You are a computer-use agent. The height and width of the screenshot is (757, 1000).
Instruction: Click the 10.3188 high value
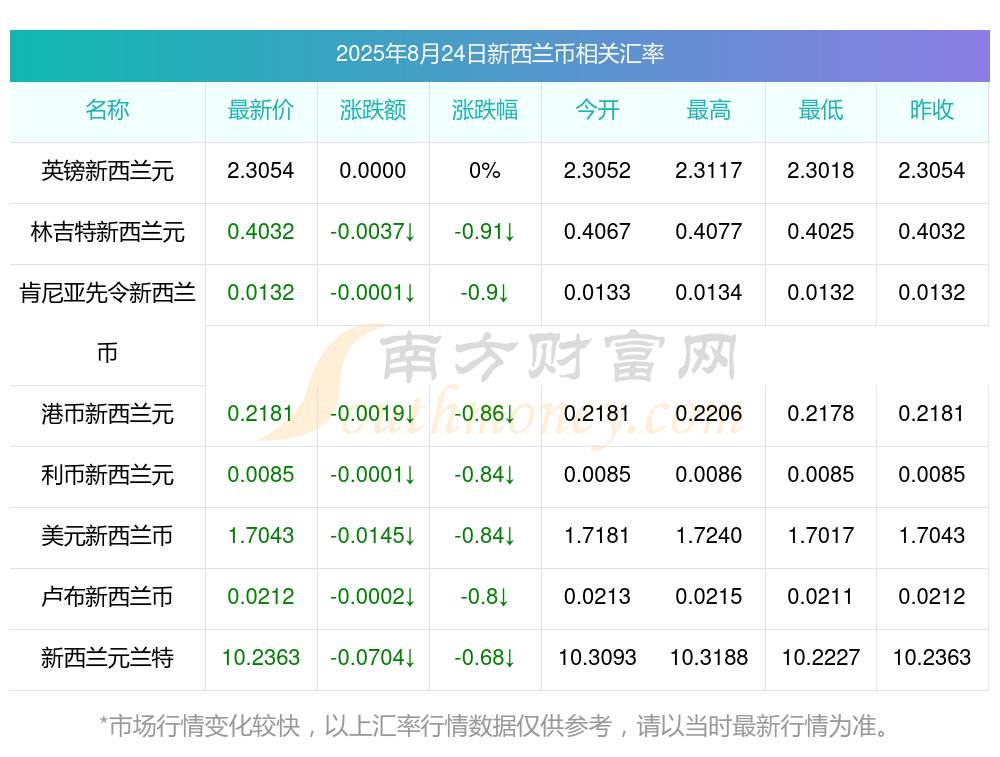709,657
